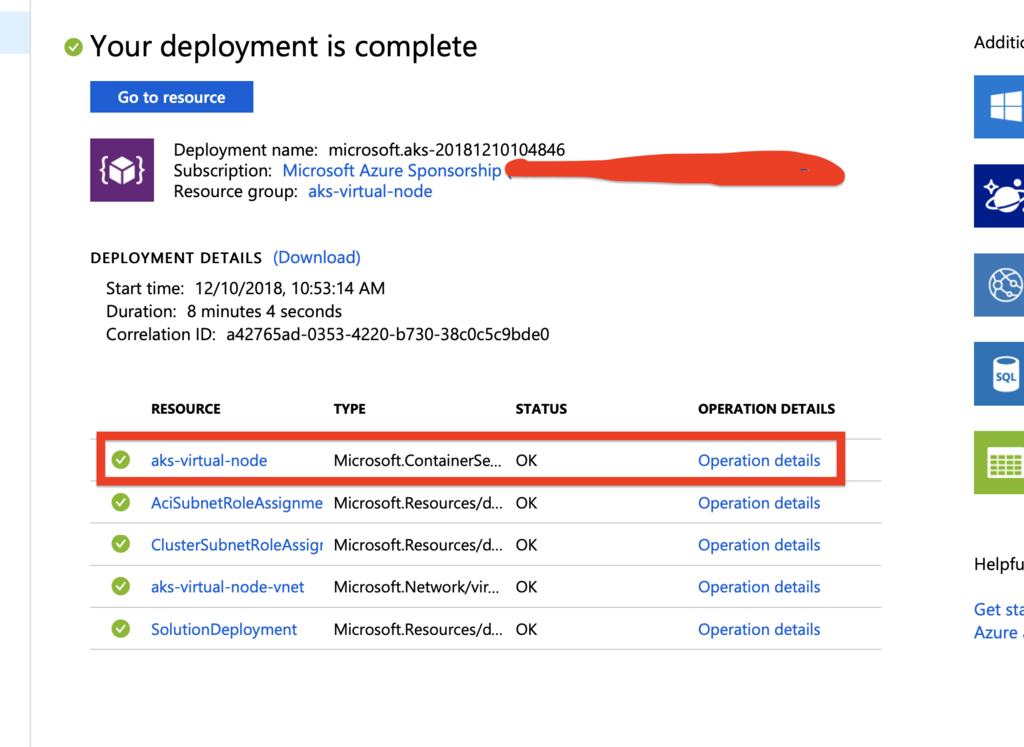This screenshot has height=747, width=1024.
Task: Click green check icon next to aks-virtual-node-vnet
Action: [121, 587]
